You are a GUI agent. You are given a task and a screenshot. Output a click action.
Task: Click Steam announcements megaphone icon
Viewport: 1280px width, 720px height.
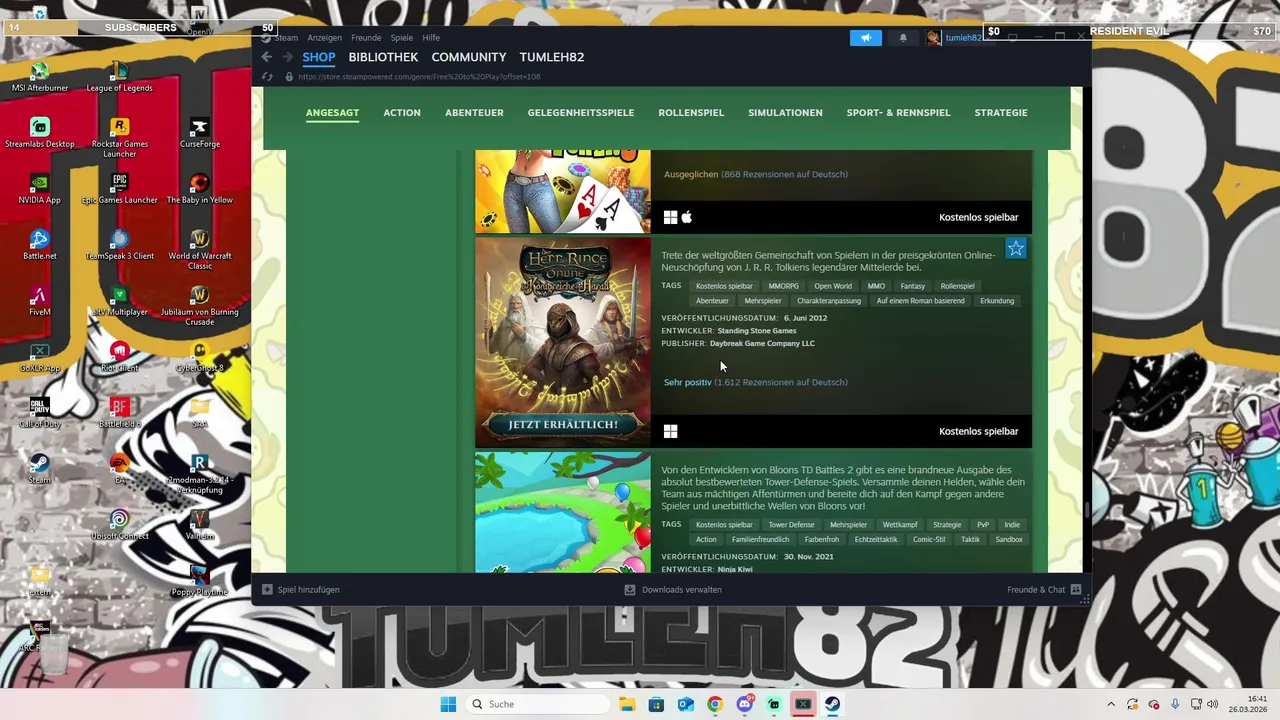(866, 38)
